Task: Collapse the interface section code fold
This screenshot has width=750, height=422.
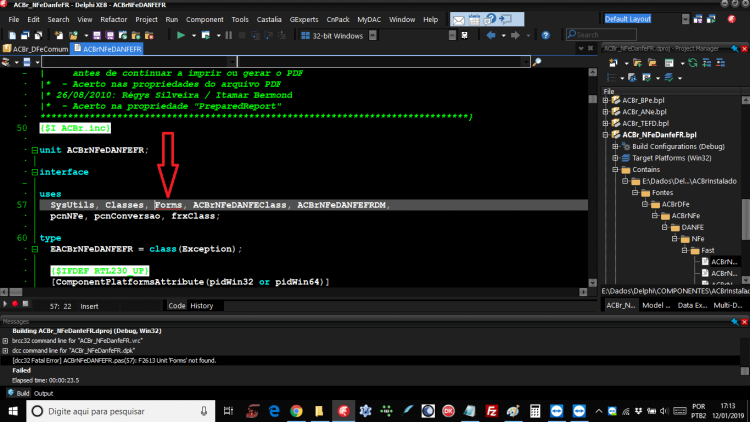Action: 34,172
